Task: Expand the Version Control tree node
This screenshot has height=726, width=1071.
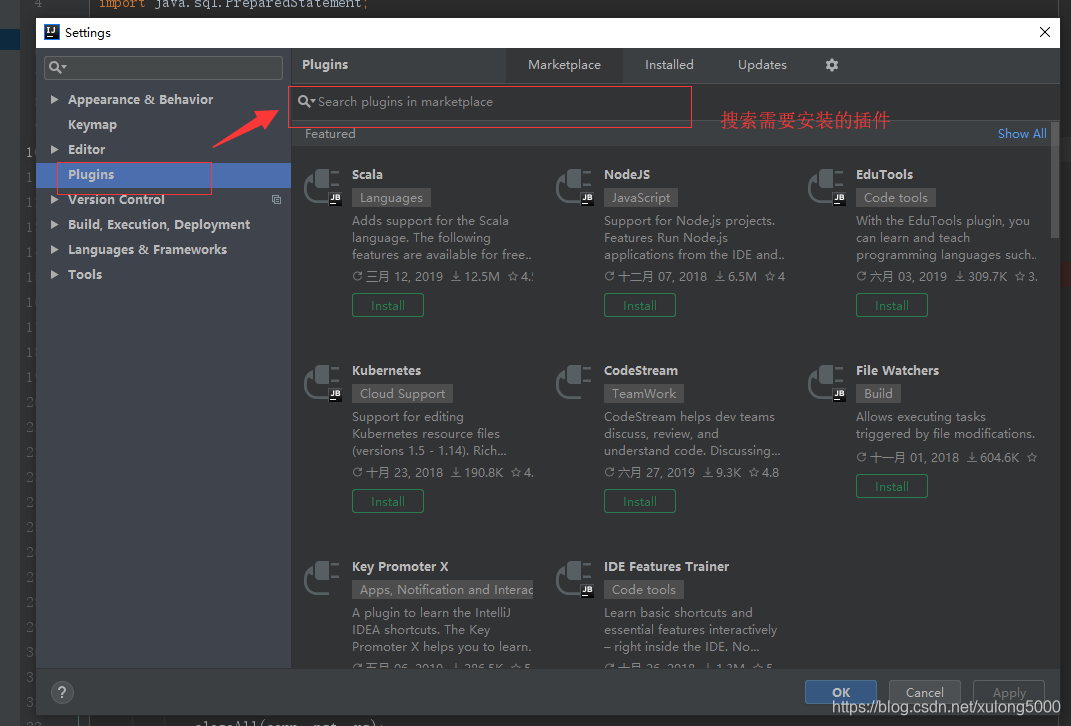Action: 55,199
